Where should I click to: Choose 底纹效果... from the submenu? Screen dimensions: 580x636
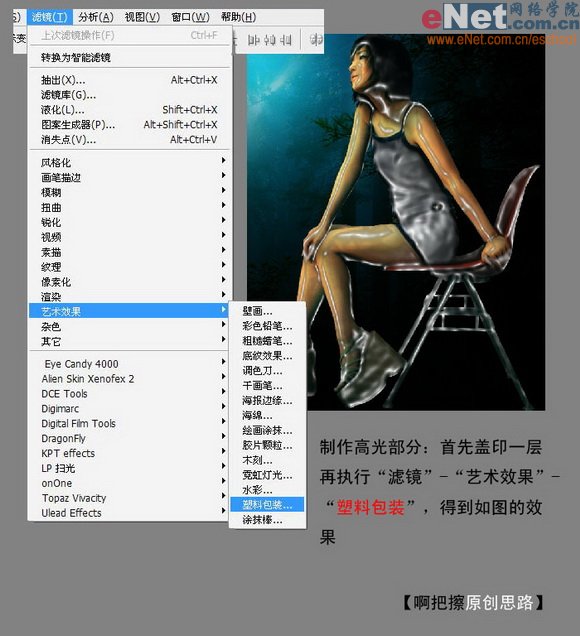click(x=267, y=356)
